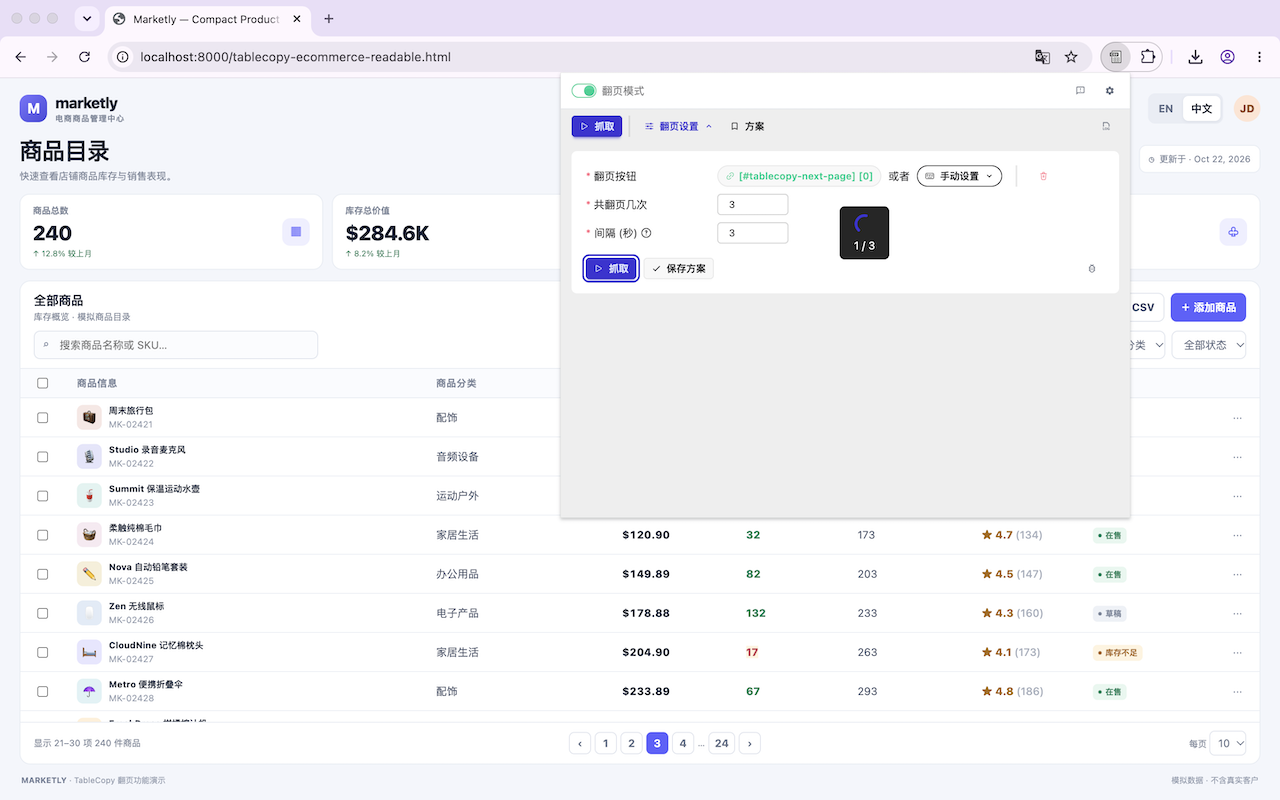Screen dimensions: 1280x800
Task: Bookmark this page with the star icon
Action: click(x=1071, y=57)
